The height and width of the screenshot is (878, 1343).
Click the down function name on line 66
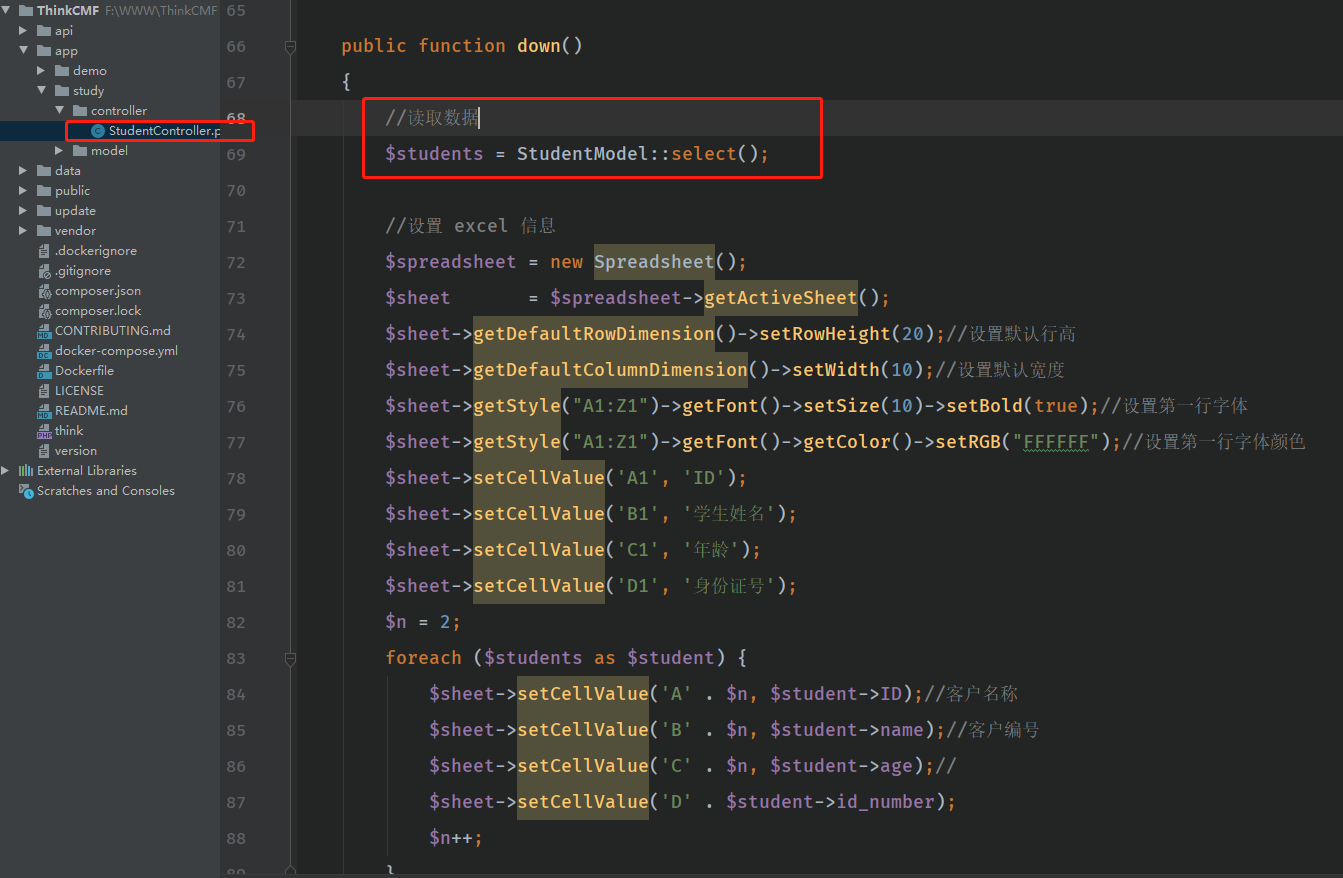pos(539,46)
